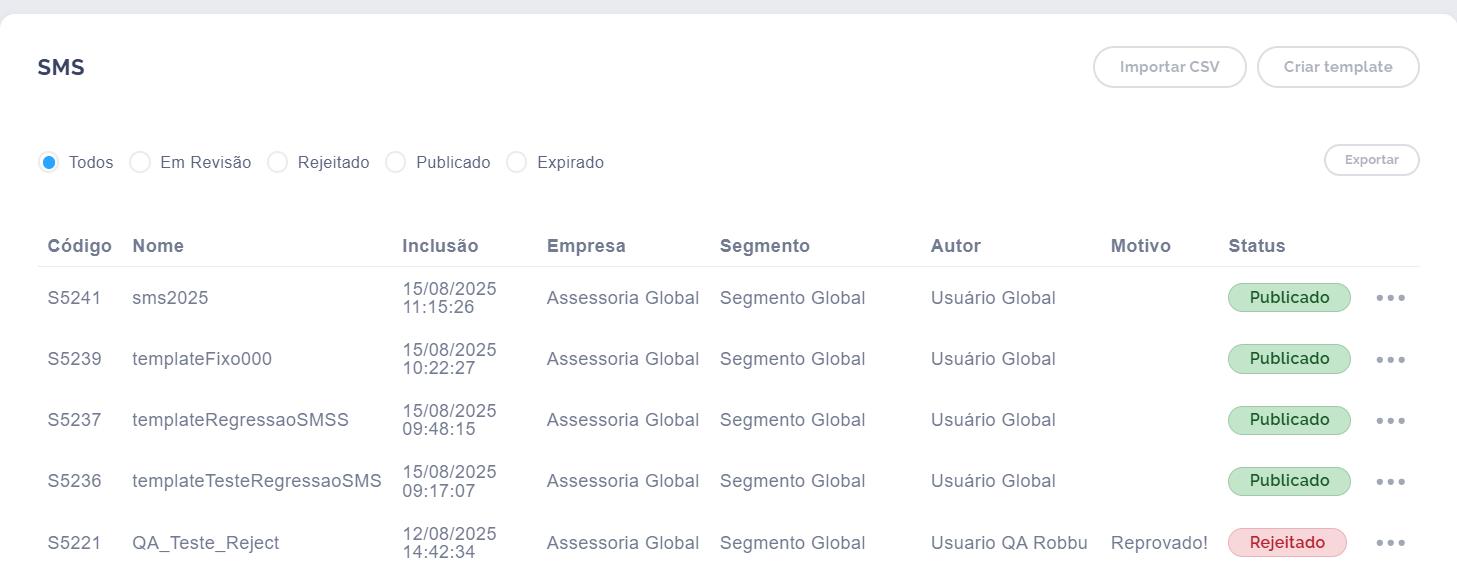Open the three-dot menu for QA_Teste_Reject
The height and width of the screenshot is (579, 1457).
point(1390,543)
